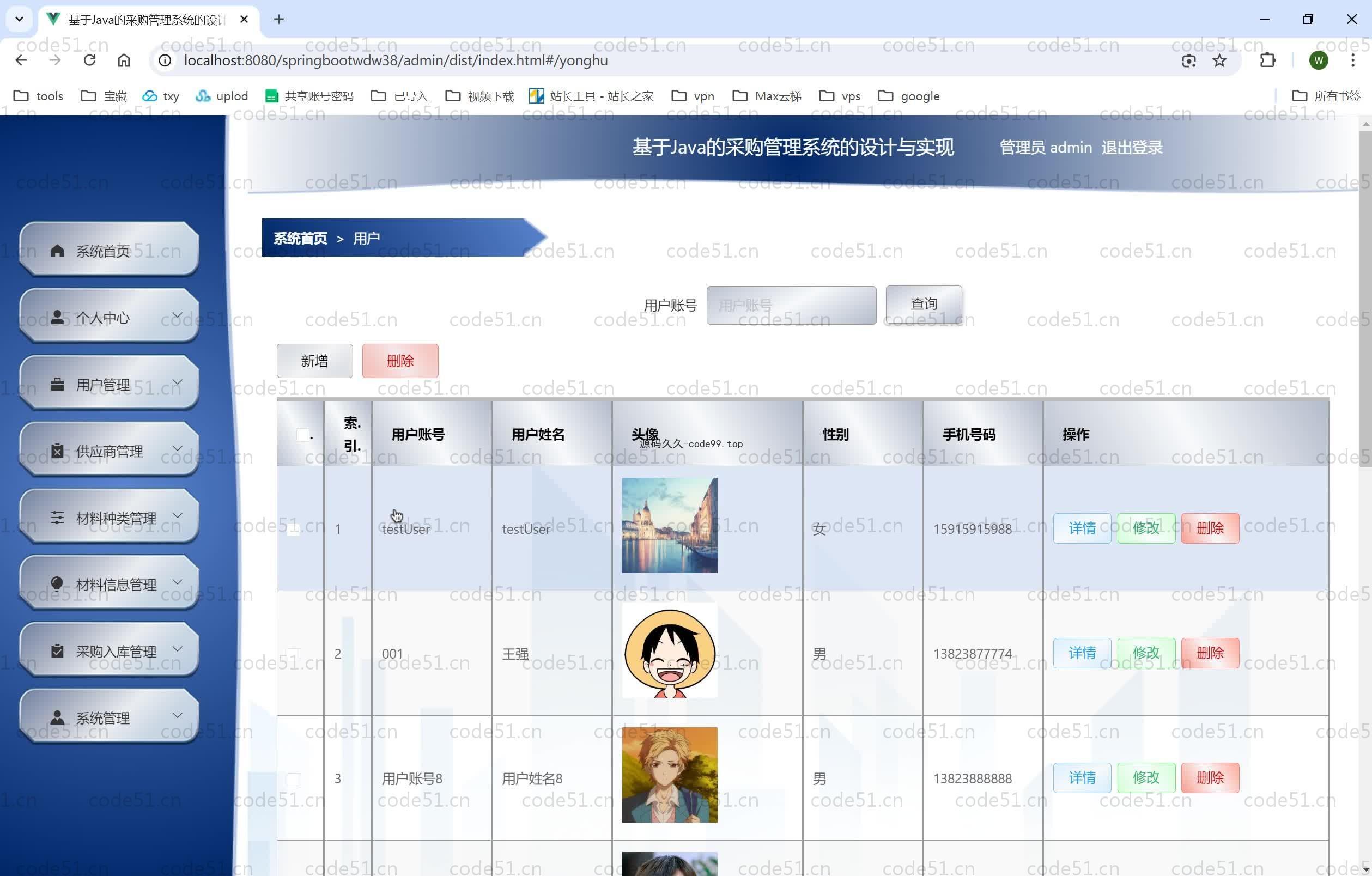The image size is (1372, 876).
Task: Click the address bar URL
Action: (396, 60)
